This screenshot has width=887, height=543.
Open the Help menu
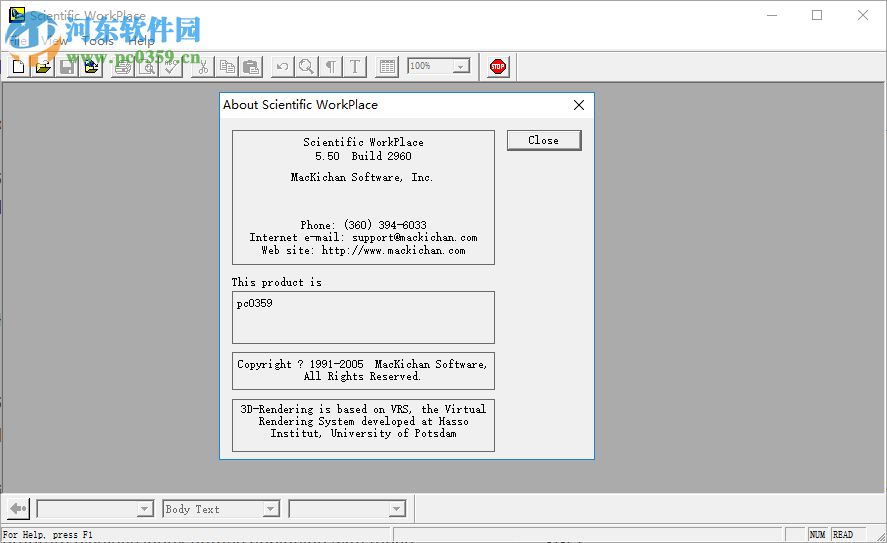[141, 41]
